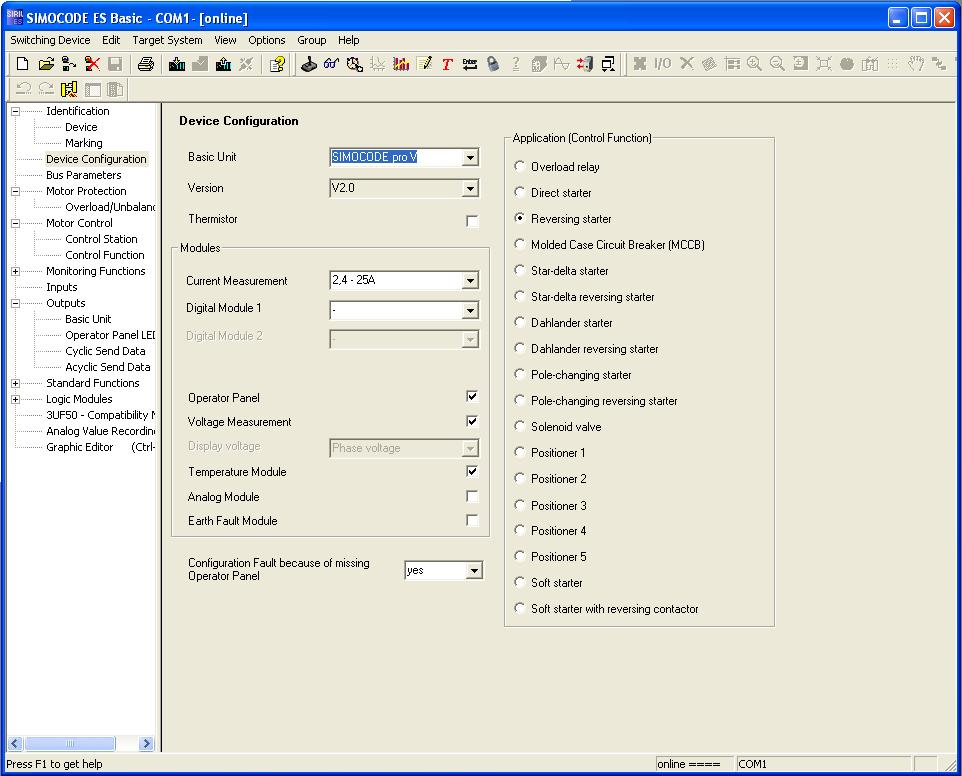Click the tree panel scroll left arrow

pyautogui.click(x=16, y=743)
